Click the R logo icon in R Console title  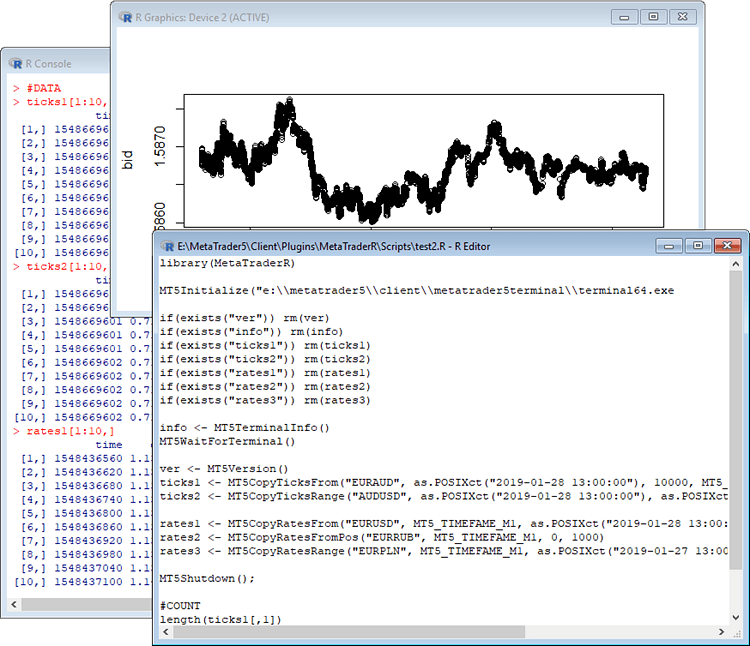(x=16, y=64)
